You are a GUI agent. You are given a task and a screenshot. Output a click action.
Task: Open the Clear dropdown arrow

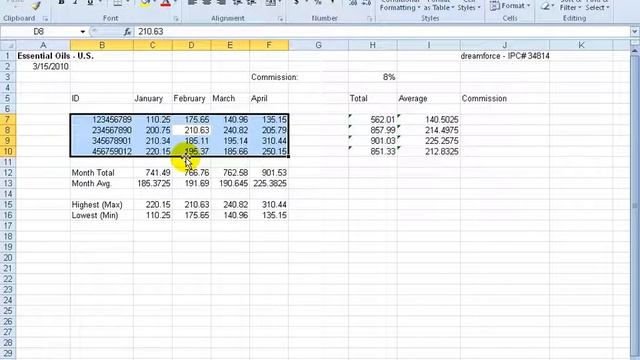click(552, 7)
